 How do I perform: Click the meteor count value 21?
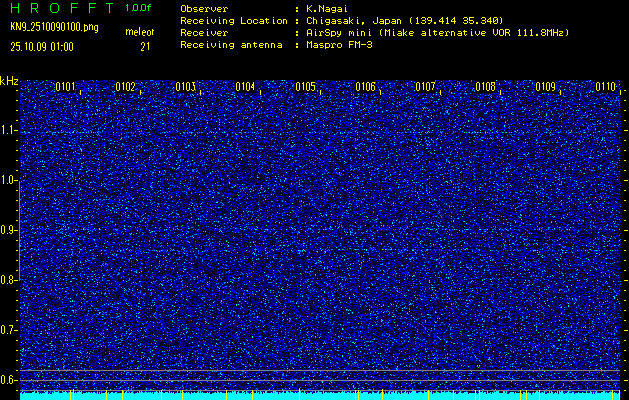[x=145, y=46]
